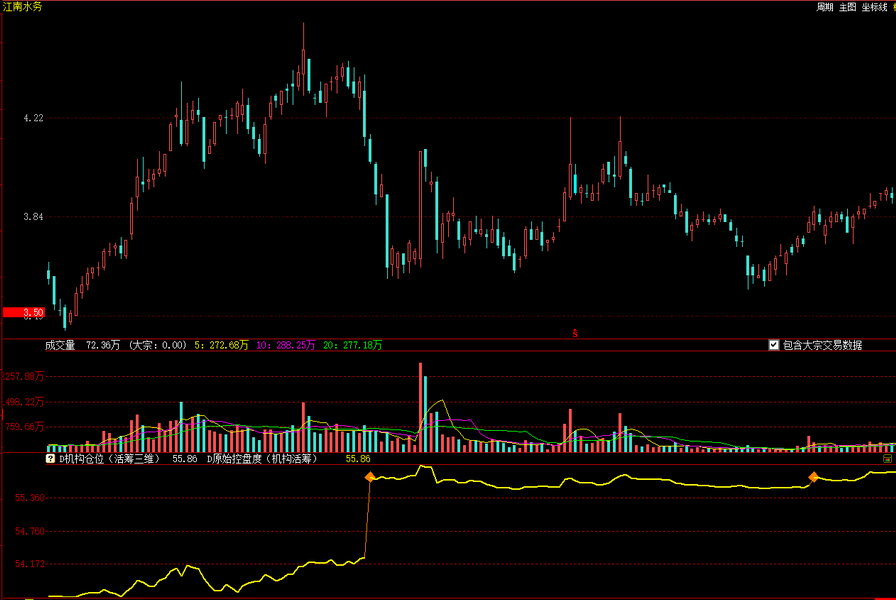
Task: Click the 54.172 indicator axis label
Action: (x=30, y=564)
